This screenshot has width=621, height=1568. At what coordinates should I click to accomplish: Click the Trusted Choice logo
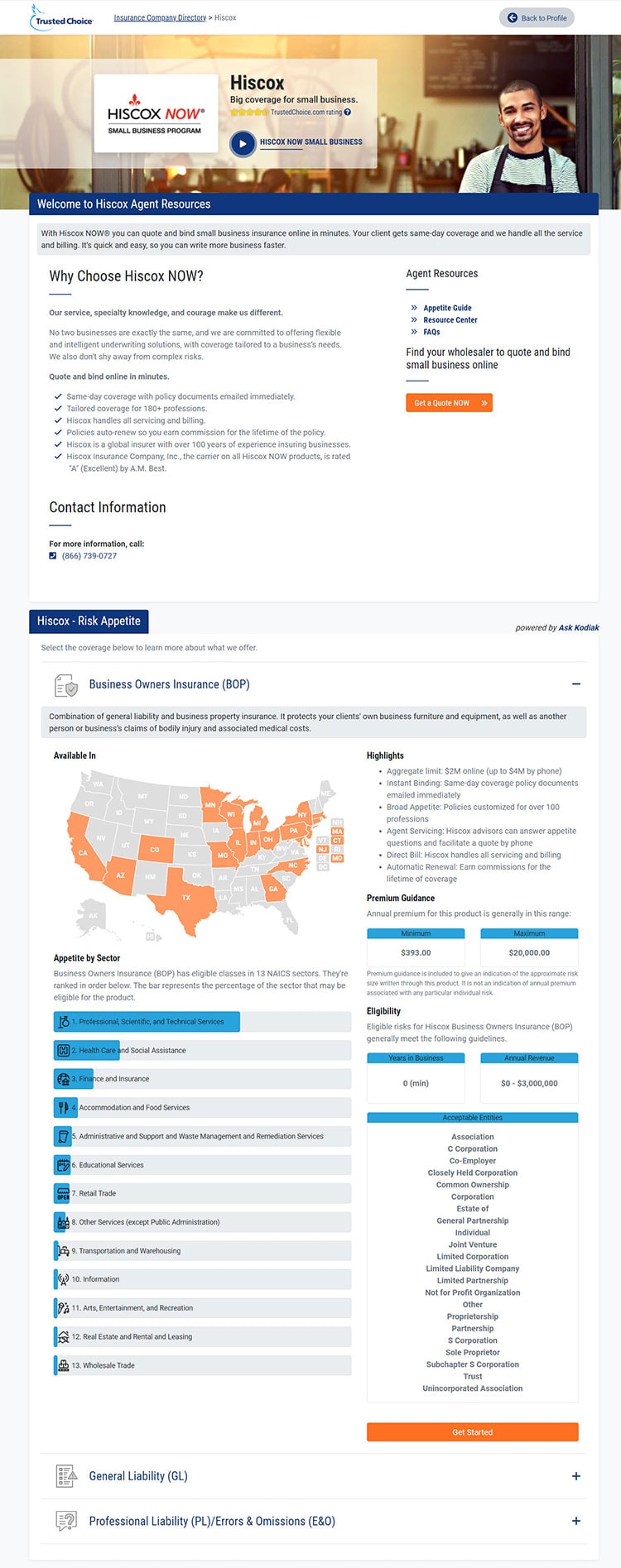tap(61, 17)
